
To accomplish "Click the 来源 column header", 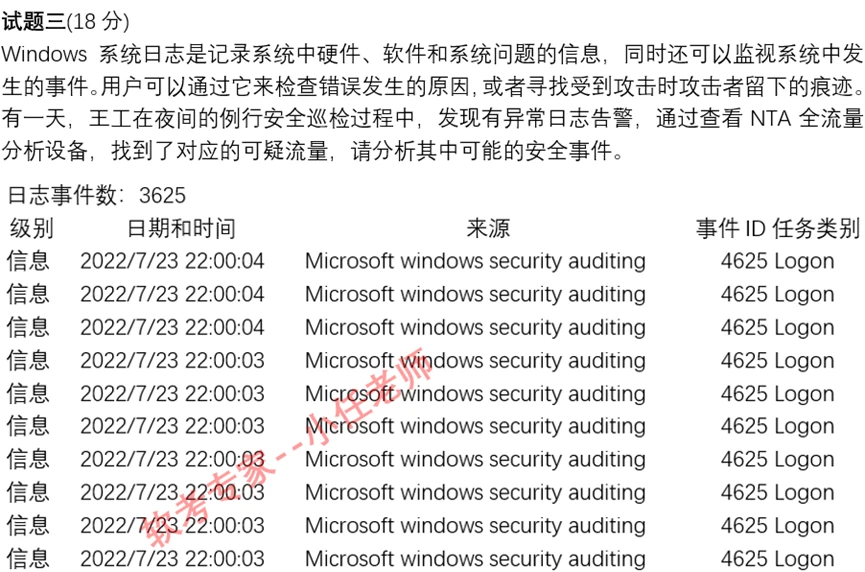I will tap(488, 228).
